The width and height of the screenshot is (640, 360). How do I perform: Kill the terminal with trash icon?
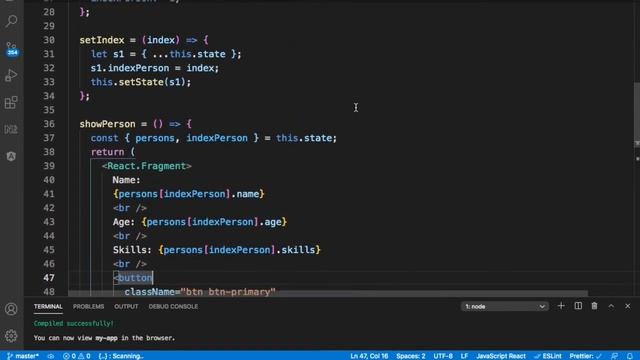(x=594, y=306)
